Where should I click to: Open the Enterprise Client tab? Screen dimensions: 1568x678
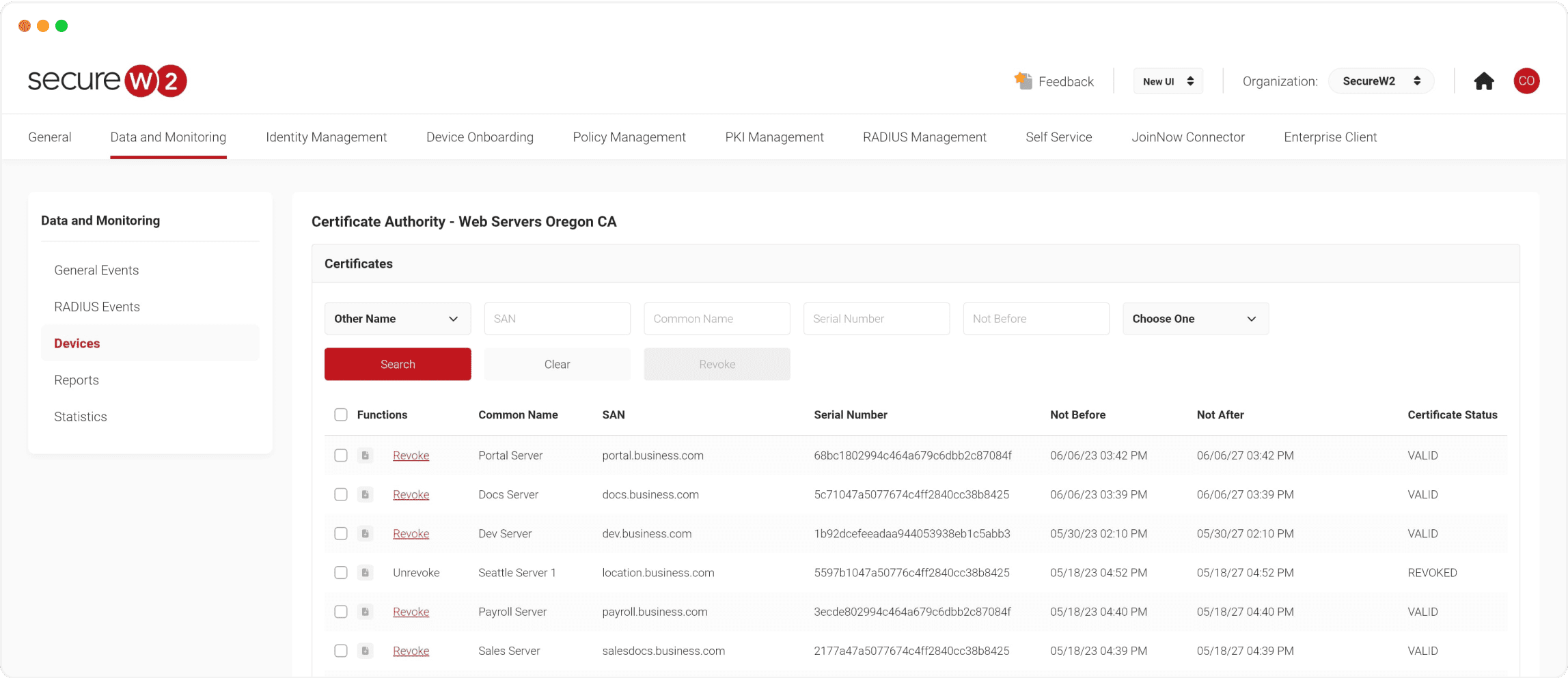(1330, 137)
